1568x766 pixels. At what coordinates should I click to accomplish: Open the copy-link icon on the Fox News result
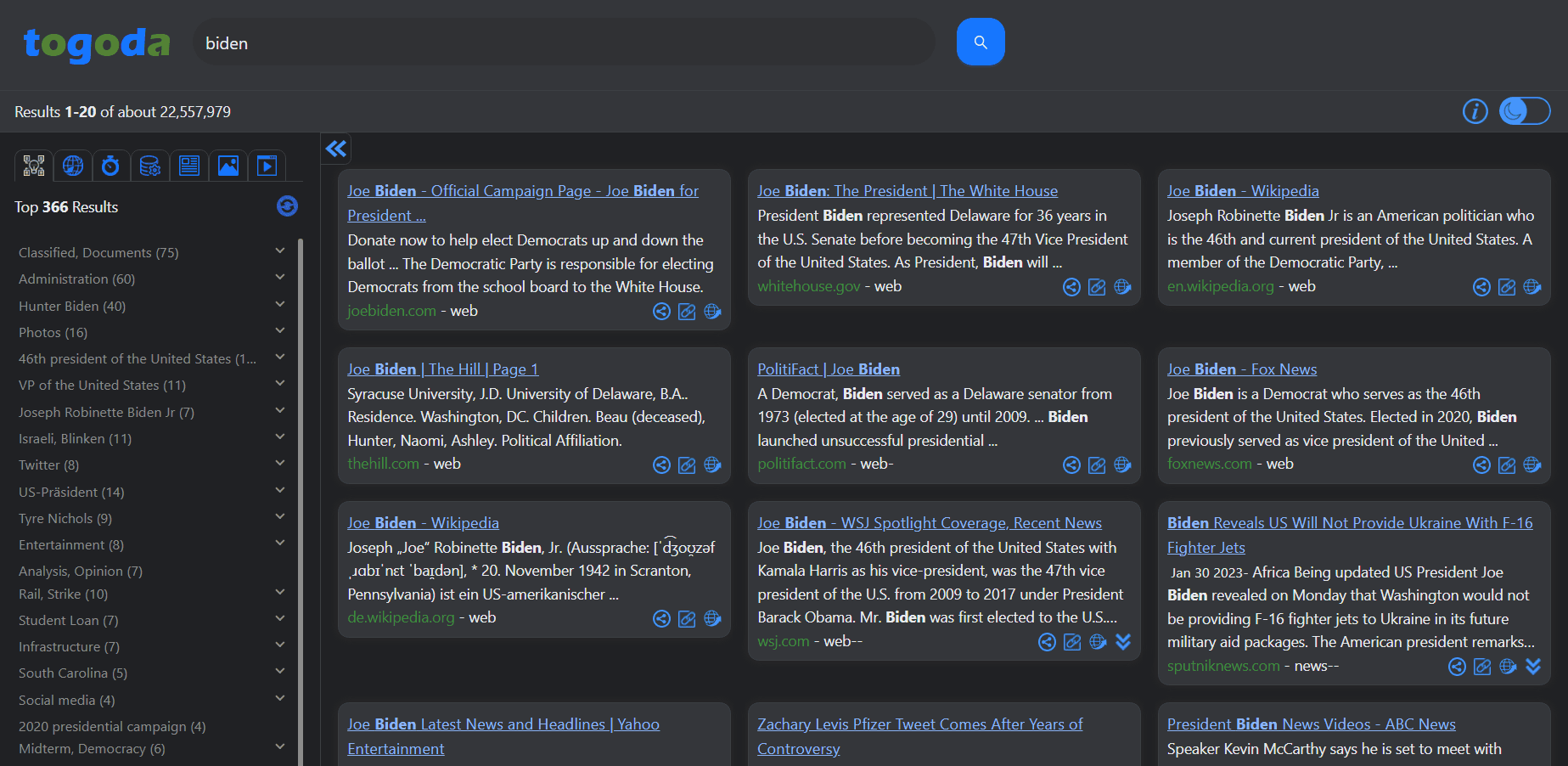(x=1508, y=465)
